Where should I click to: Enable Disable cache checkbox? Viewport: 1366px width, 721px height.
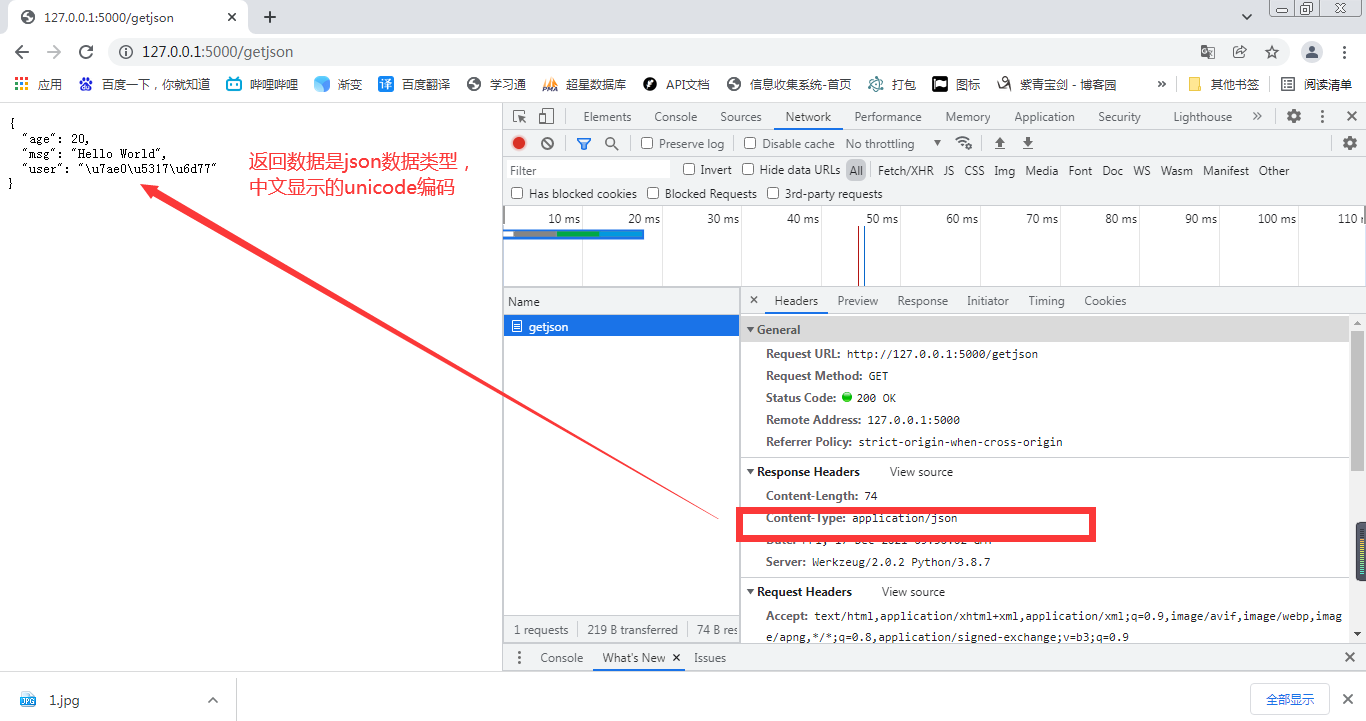pos(750,143)
